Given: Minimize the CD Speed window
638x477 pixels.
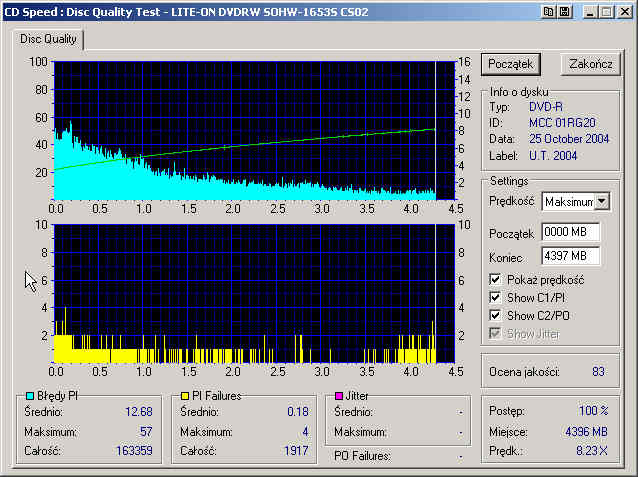Looking at the screenshot, I should [590, 12].
